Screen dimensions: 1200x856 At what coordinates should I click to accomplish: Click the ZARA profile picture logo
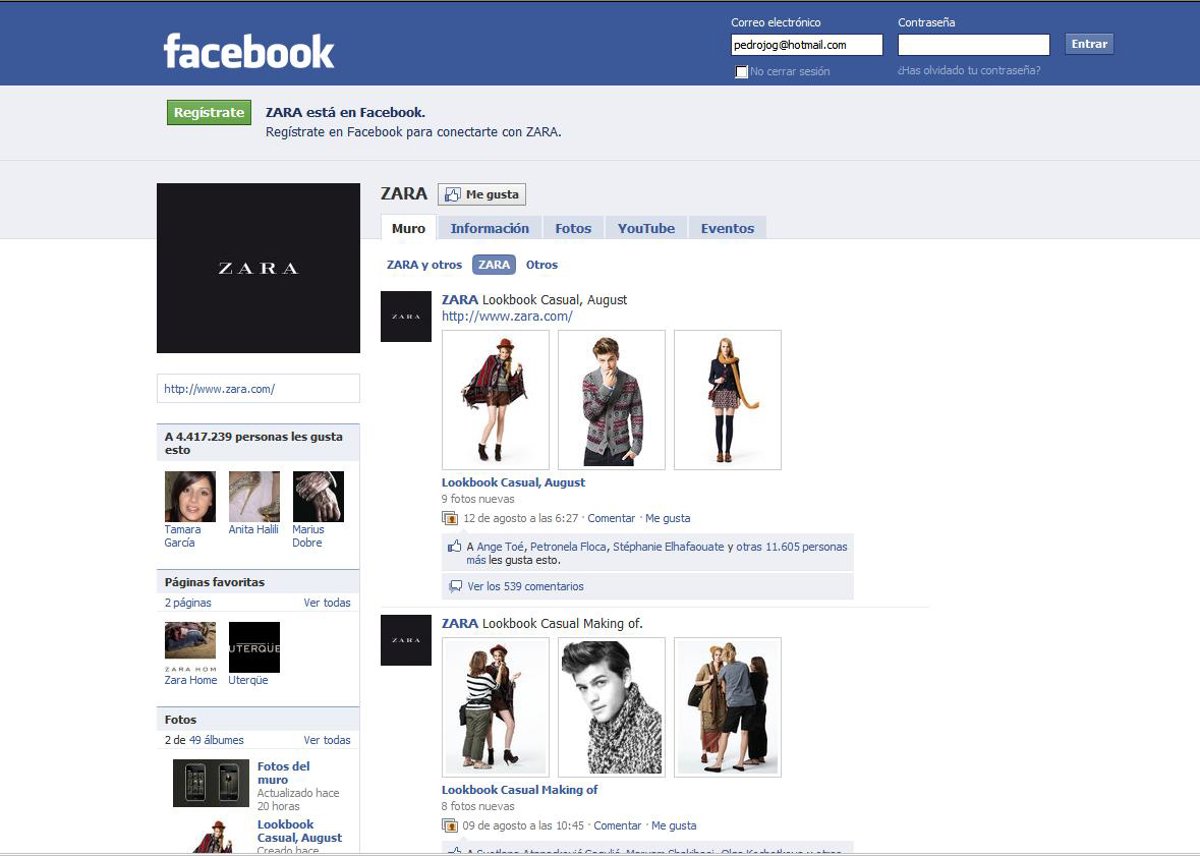[258, 268]
